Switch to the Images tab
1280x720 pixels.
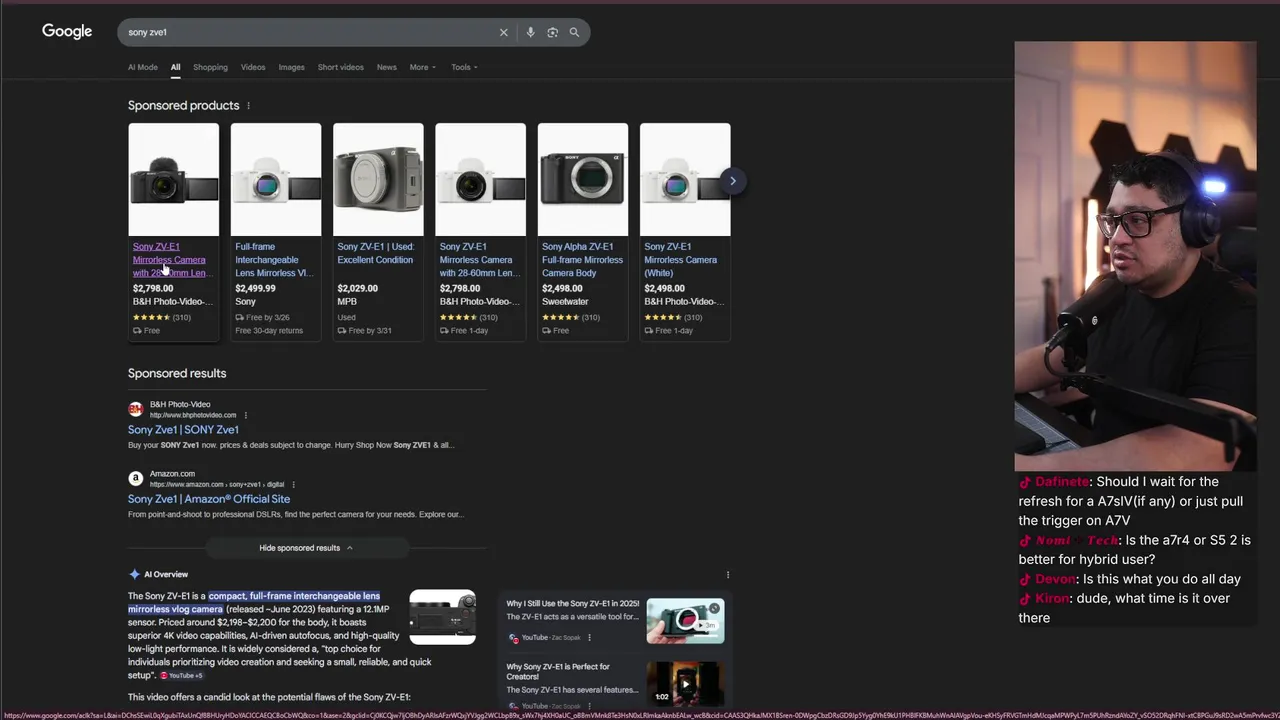291,67
